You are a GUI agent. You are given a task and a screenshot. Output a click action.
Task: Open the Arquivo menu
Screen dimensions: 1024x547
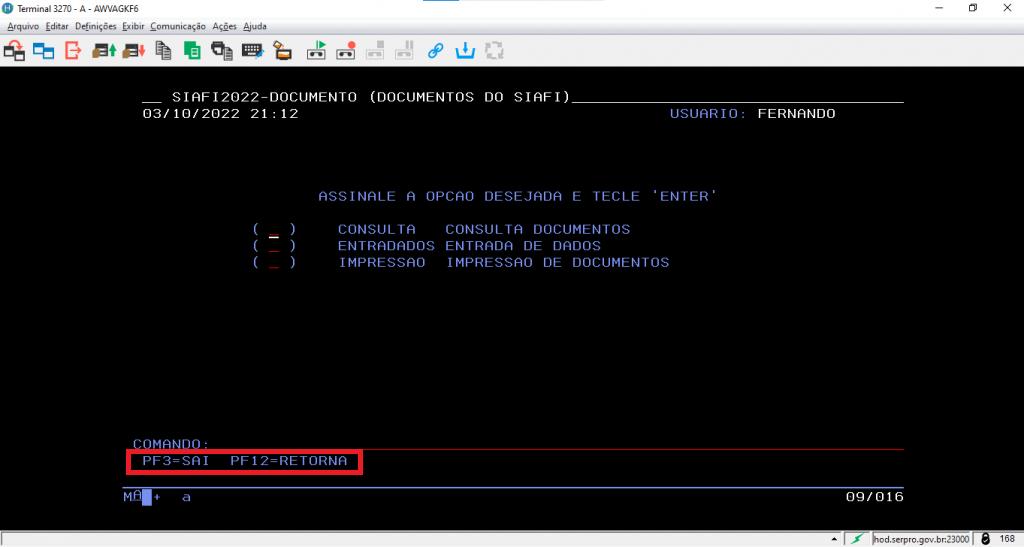24,26
